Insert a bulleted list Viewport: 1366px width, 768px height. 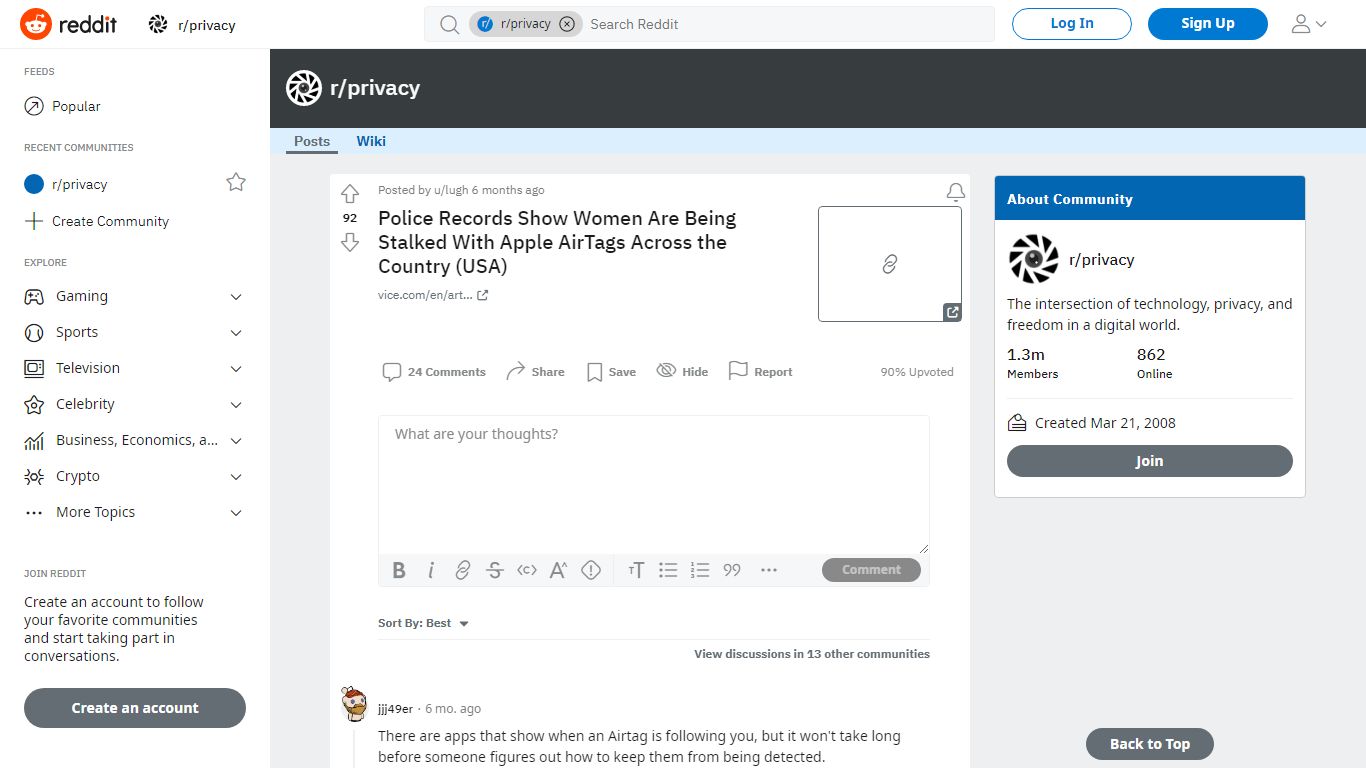coord(668,570)
